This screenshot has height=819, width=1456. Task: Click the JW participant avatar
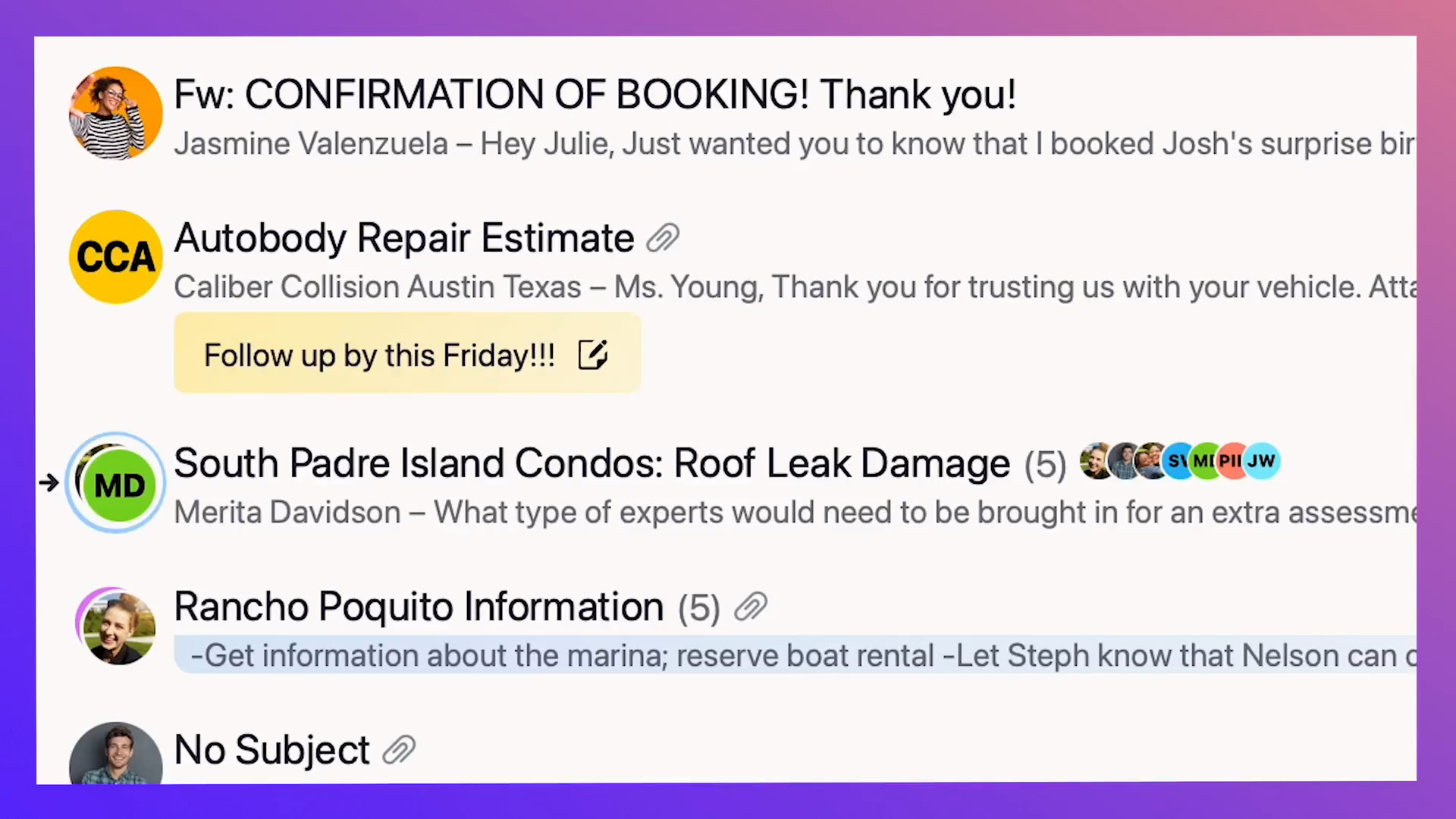[1262, 461]
